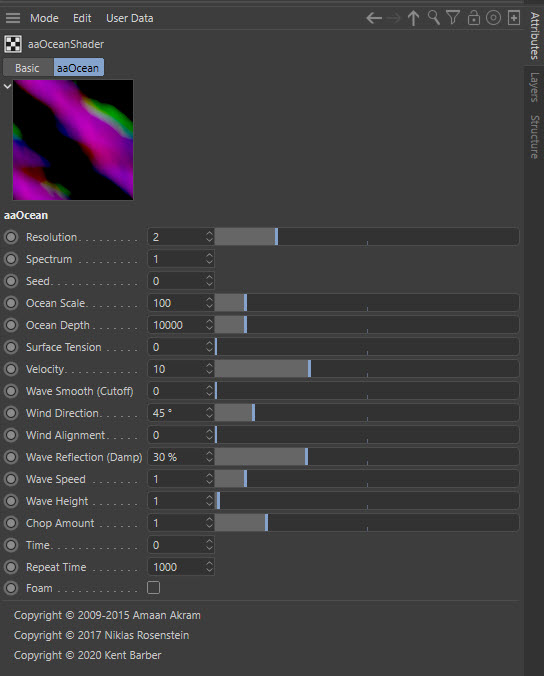Screen dimensions: 544x676
Task: Click the Wave Reflection (Damp) slider
Action: point(367,457)
